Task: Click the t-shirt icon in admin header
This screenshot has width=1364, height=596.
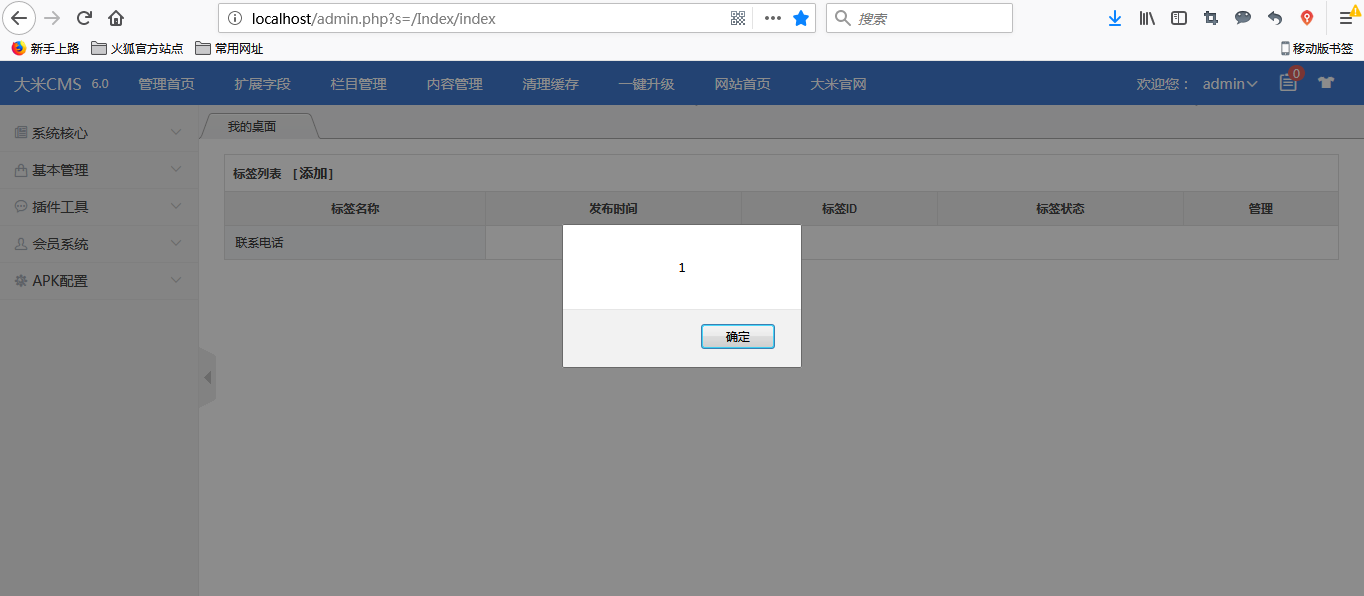Action: (1325, 83)
